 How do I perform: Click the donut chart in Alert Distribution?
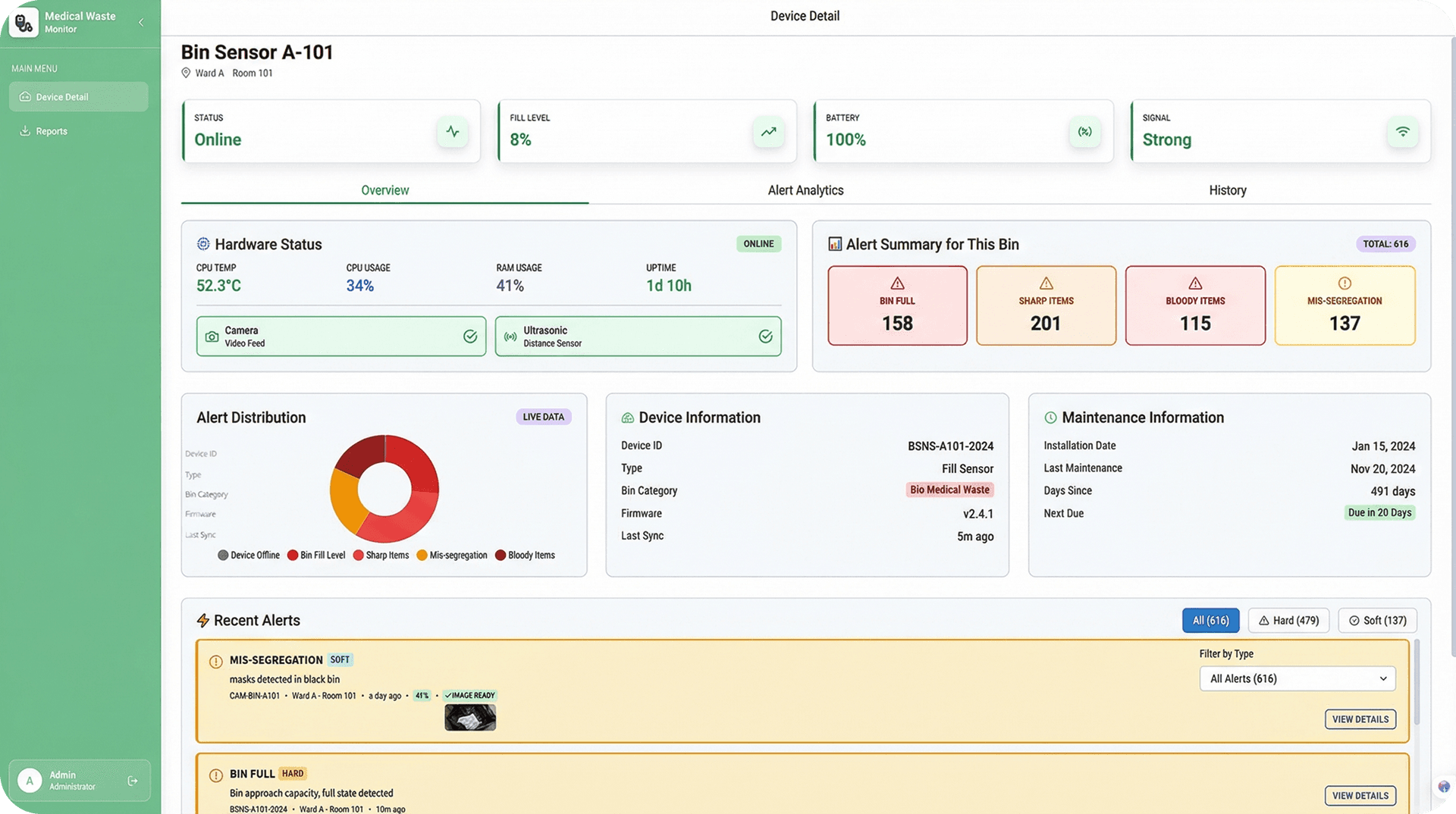(384, 489)
